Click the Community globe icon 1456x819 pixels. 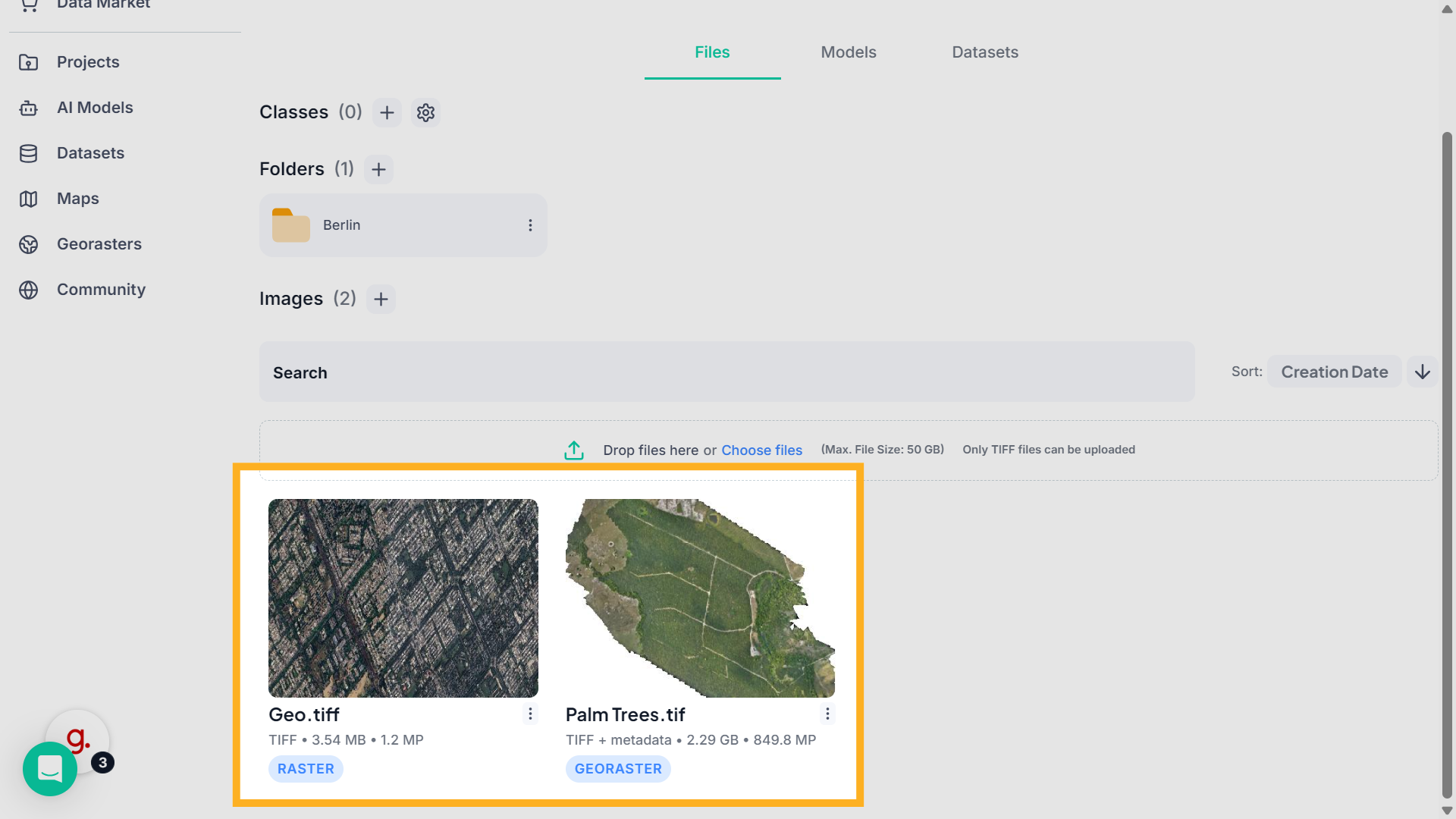pos(28,290)
